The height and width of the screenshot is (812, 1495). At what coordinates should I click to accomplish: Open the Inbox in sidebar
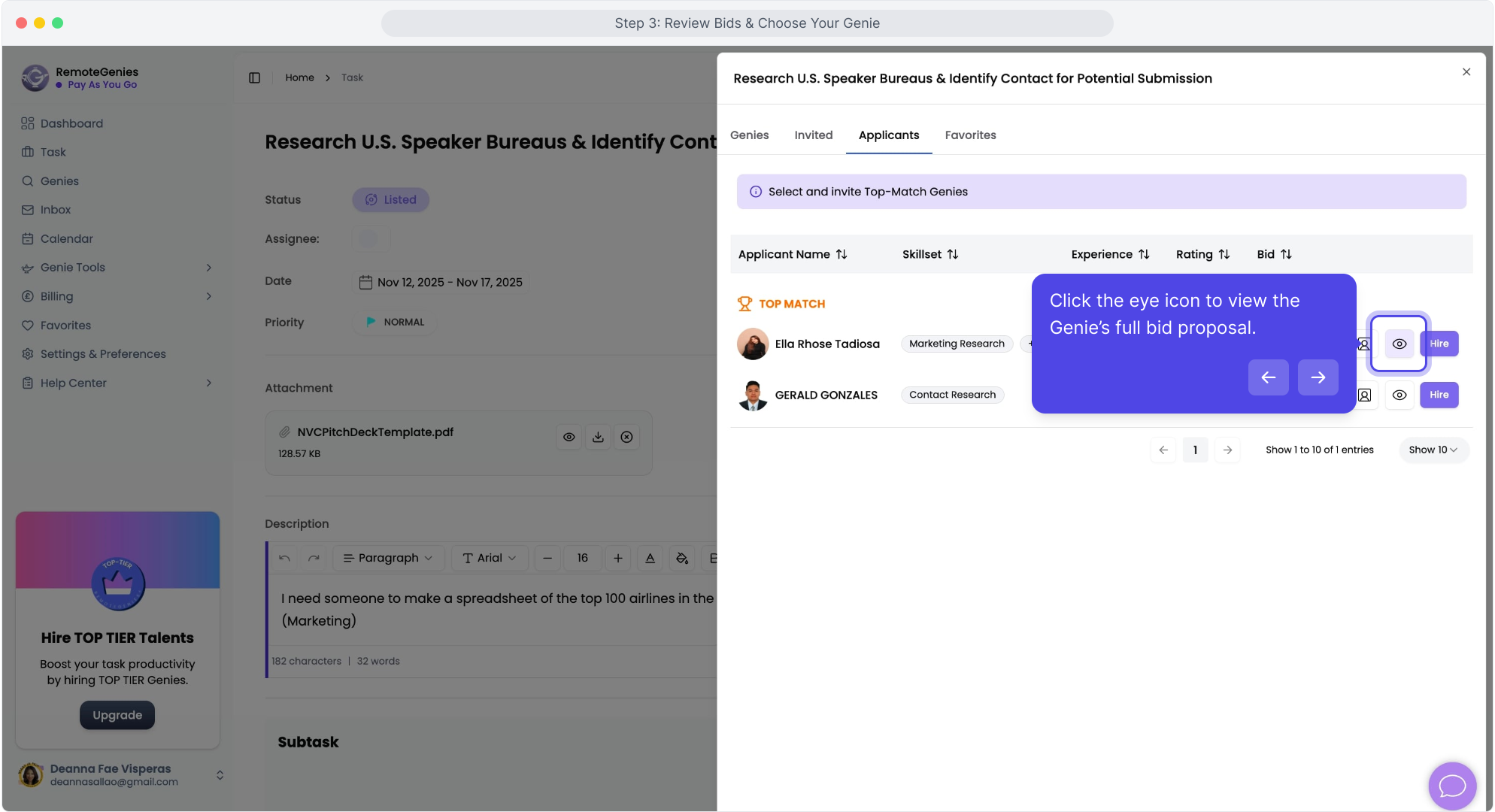tap(56, 210)
